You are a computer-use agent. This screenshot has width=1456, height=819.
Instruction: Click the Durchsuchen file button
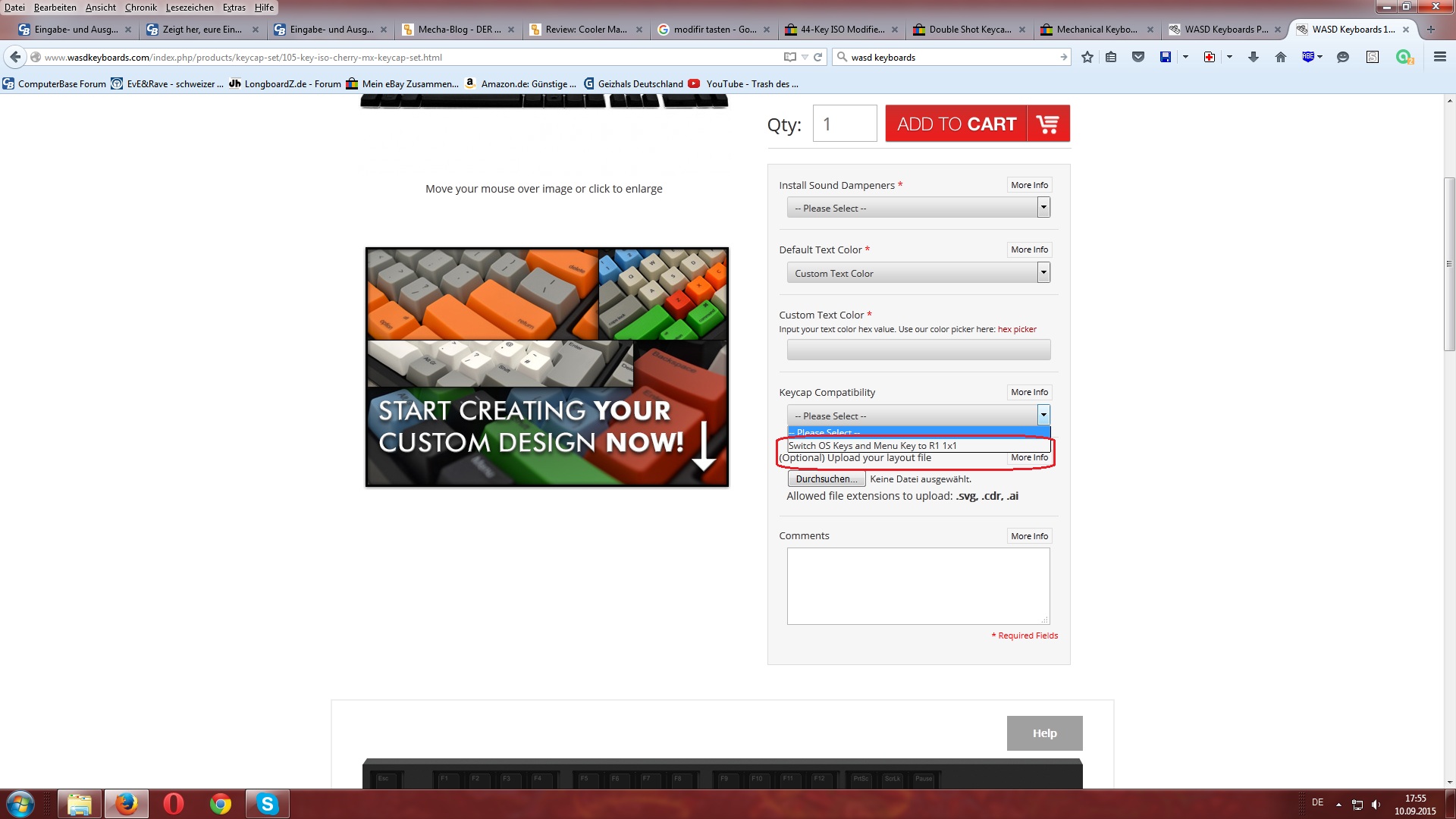click(x=826, y=479)
